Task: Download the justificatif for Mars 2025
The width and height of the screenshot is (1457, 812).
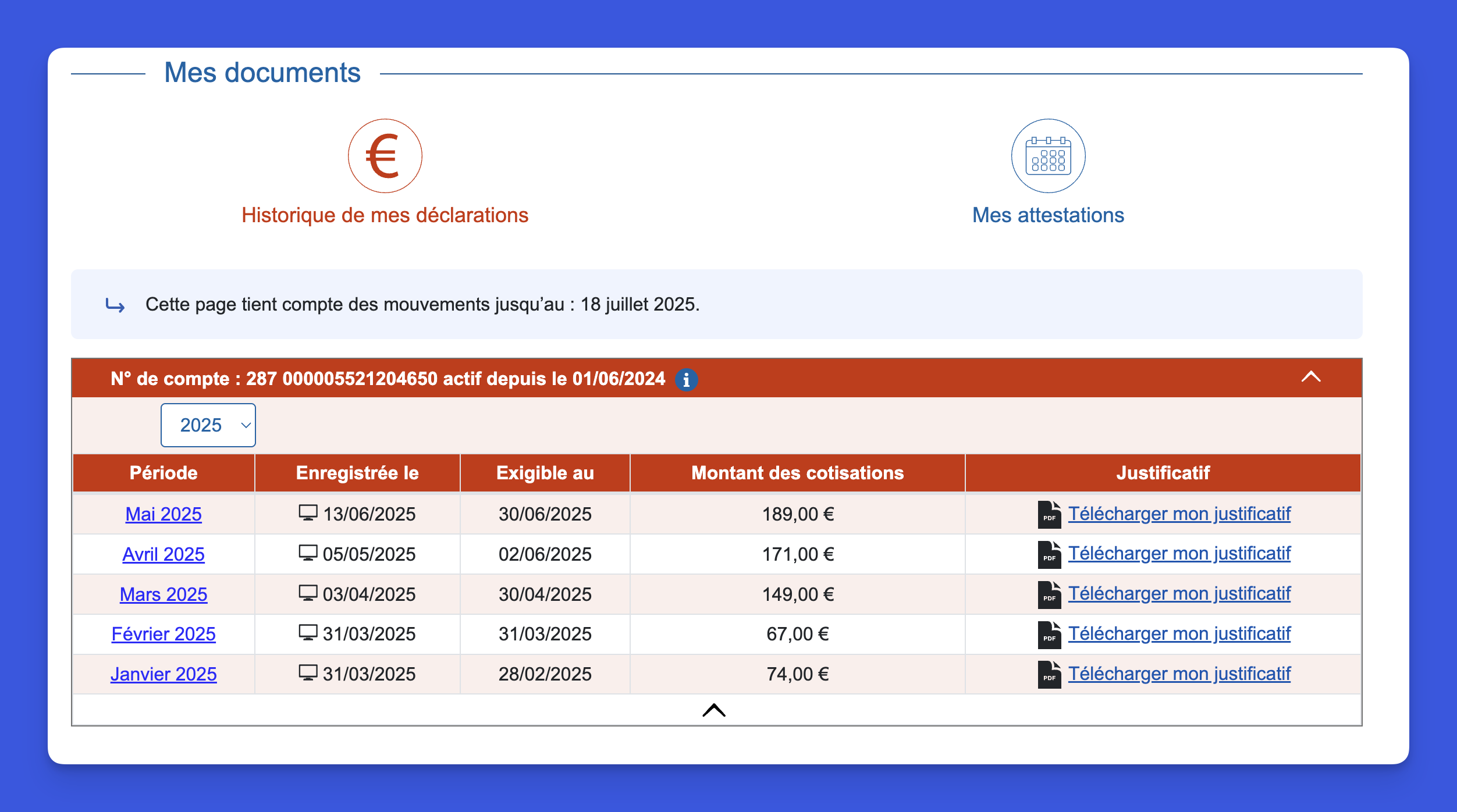Action: click(x=1179, y=594)
